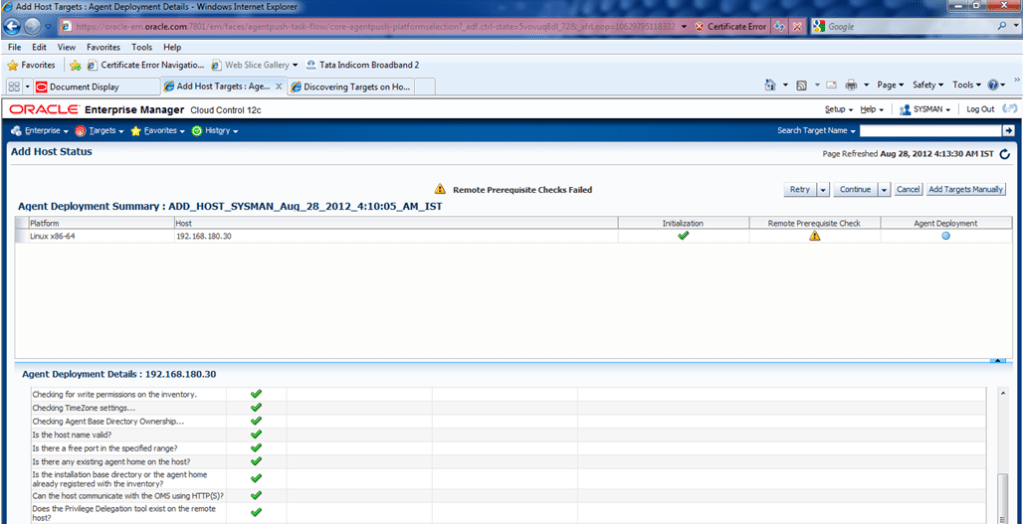Click the blue IE Help question icon
The height and width of the screenshot is (524, 1024).
993,85
